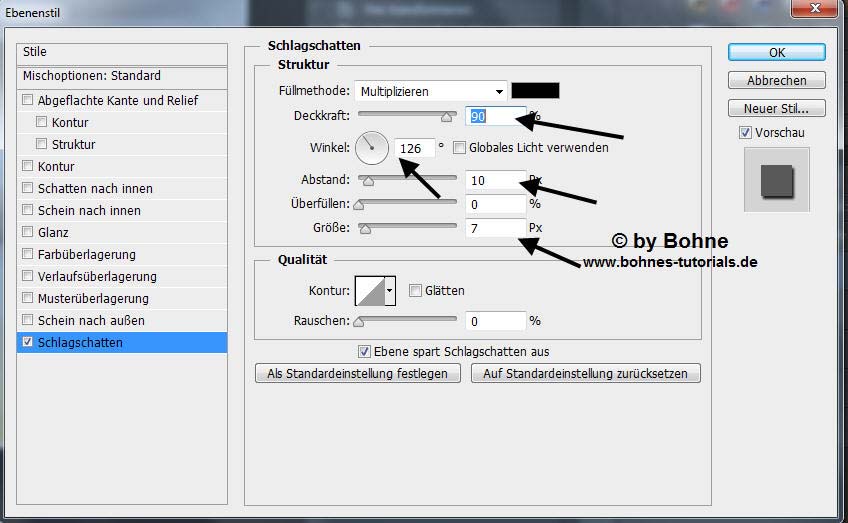Click the angle dial for Winkel
Image resolution: width=848 pixels, height=523 pixels.
coord(371,149)
